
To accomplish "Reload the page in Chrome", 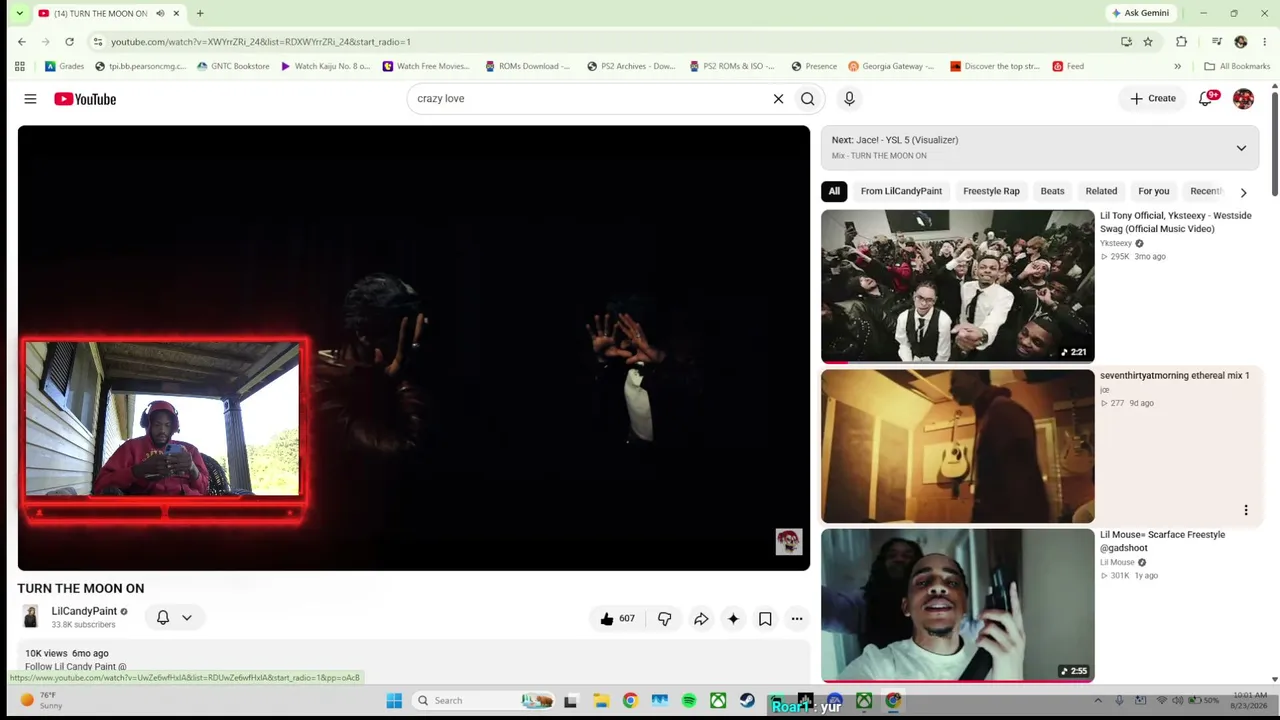I will tap(69, 42).
